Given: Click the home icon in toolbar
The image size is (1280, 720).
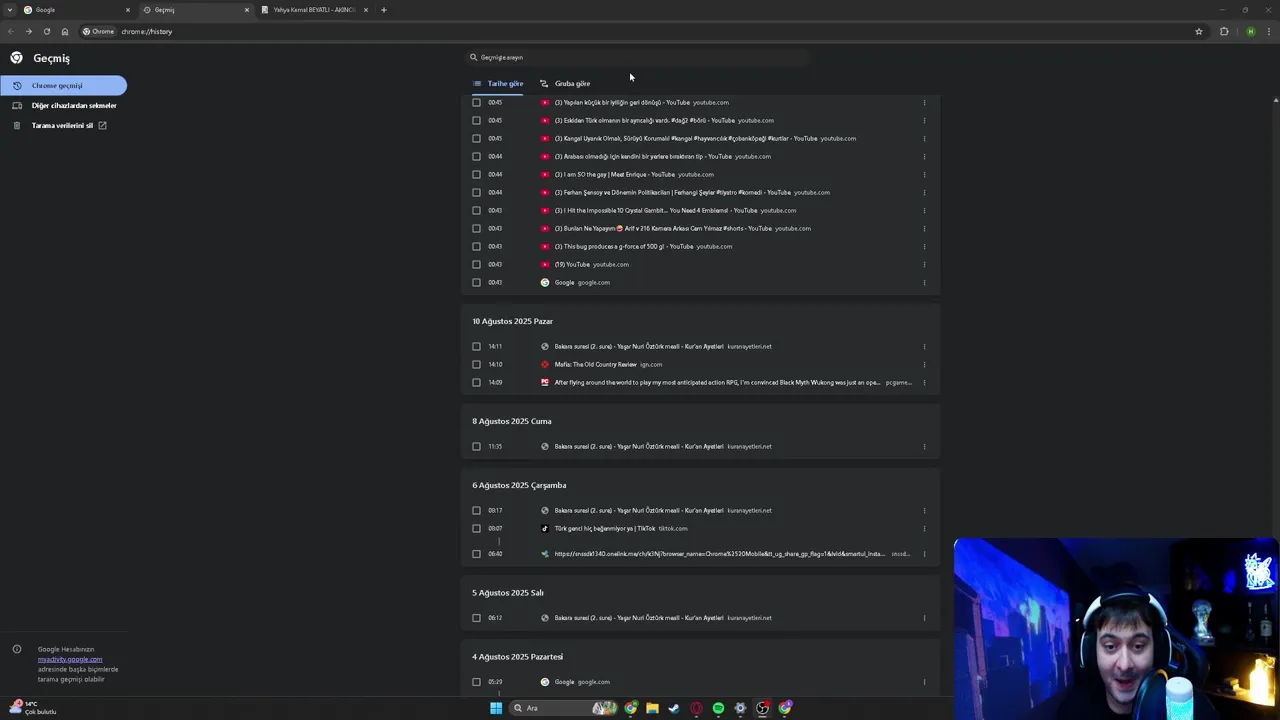Looking at the screenshot, I should 65,31.
